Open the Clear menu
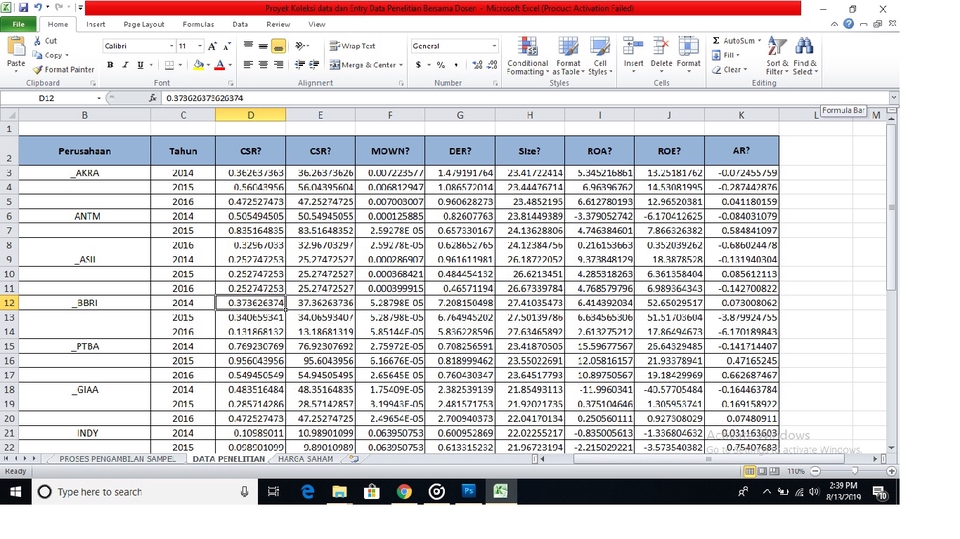The image size is (960, 539). 729,70
